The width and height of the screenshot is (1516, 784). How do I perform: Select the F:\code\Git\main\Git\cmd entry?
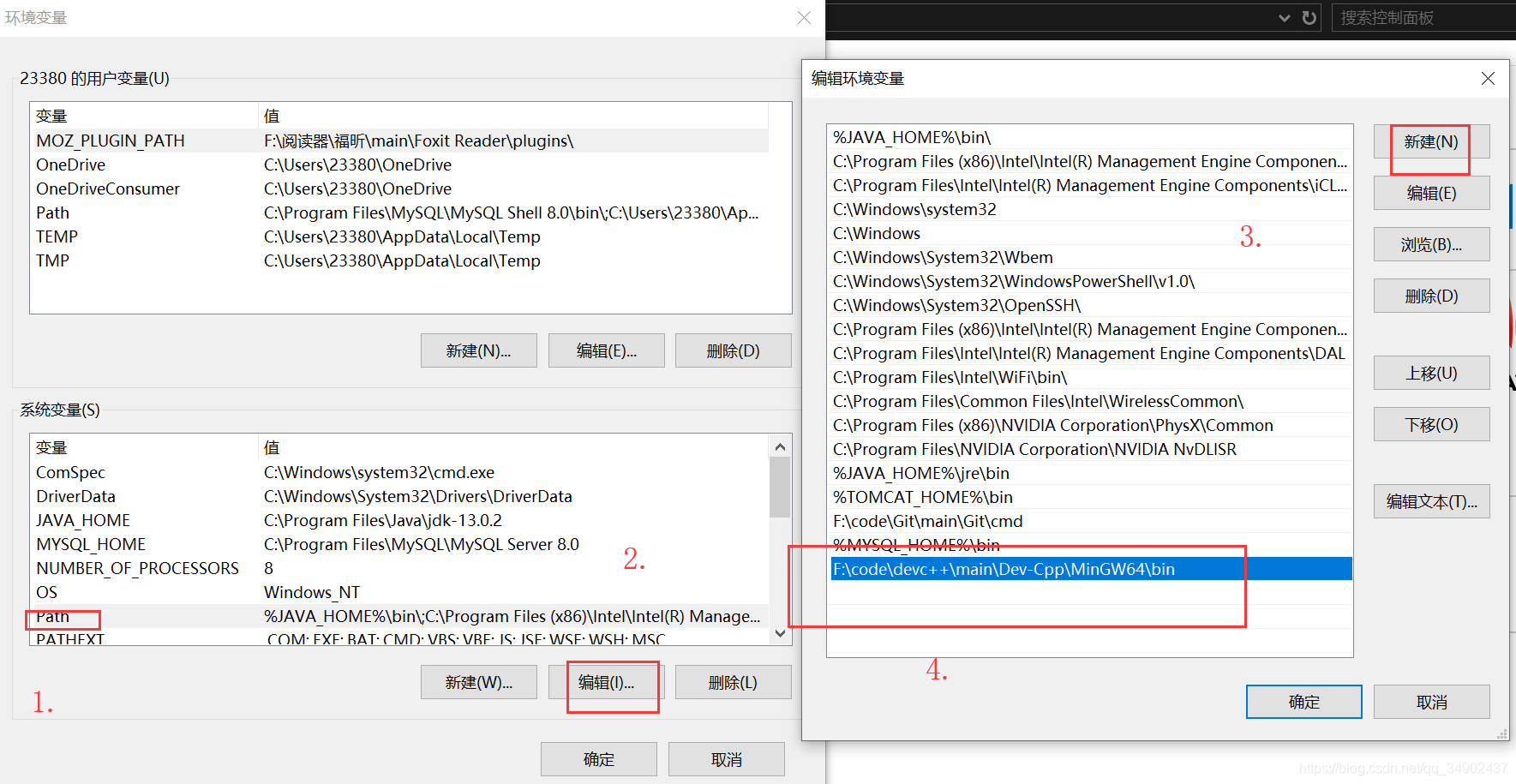tap(1090, 521)
